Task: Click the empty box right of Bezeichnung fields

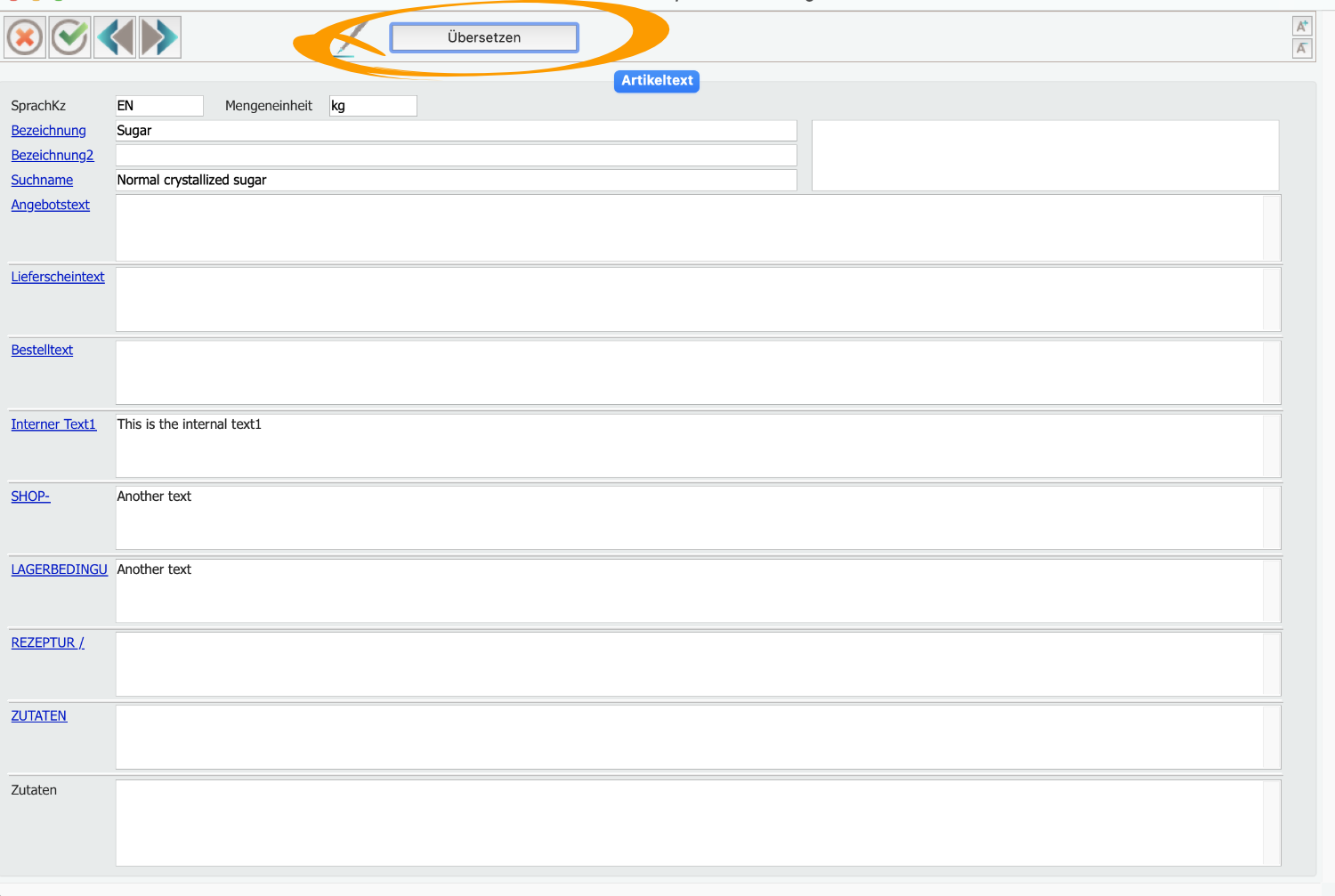Action: (x=1045, y=156)
